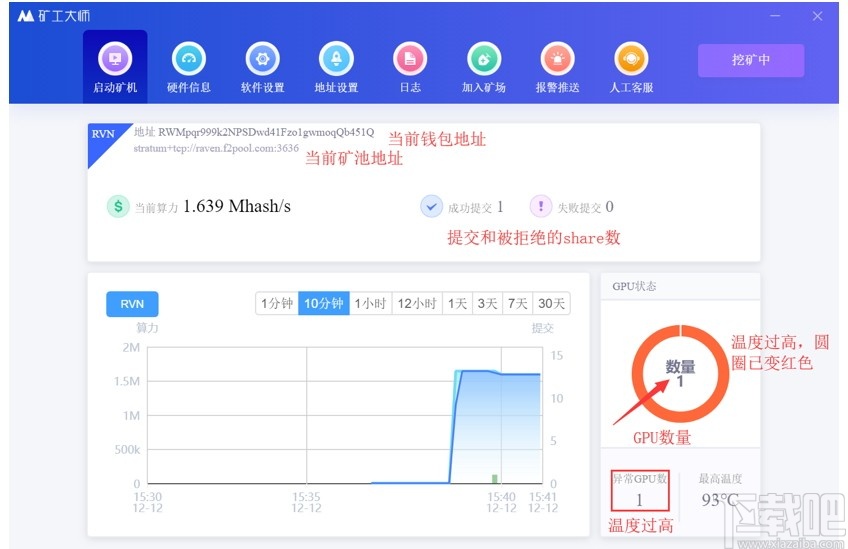This screenshot has height=549, width=848.
Task: Click the 成功提交 checkmark icon
Action: [431, 207]
